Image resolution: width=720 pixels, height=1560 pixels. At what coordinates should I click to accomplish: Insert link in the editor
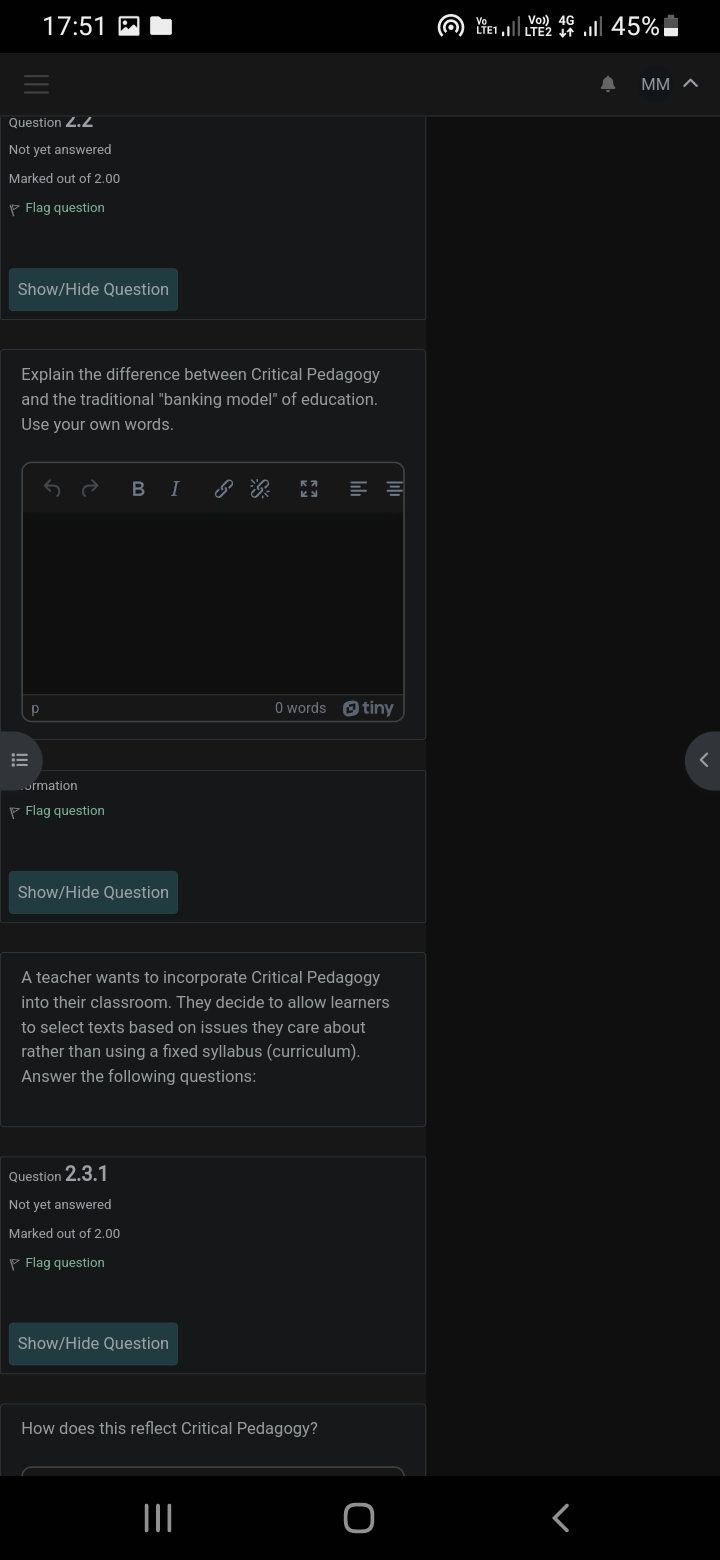224,488
